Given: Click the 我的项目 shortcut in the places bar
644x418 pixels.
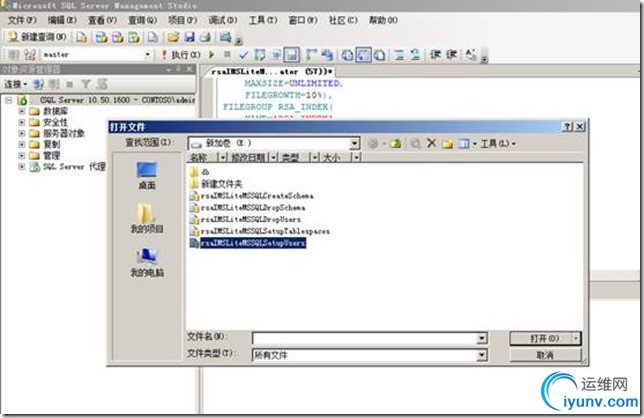Looking at the screenshot, I should pos(147,219).
